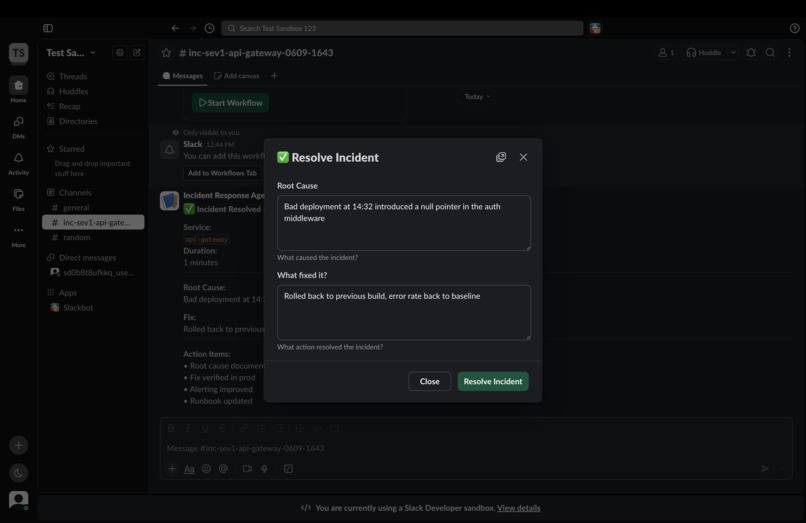Image resolution: width=806 pixels, height=523 pixels.
Task: Go back with the left arrow
Action: pos(175,28)
